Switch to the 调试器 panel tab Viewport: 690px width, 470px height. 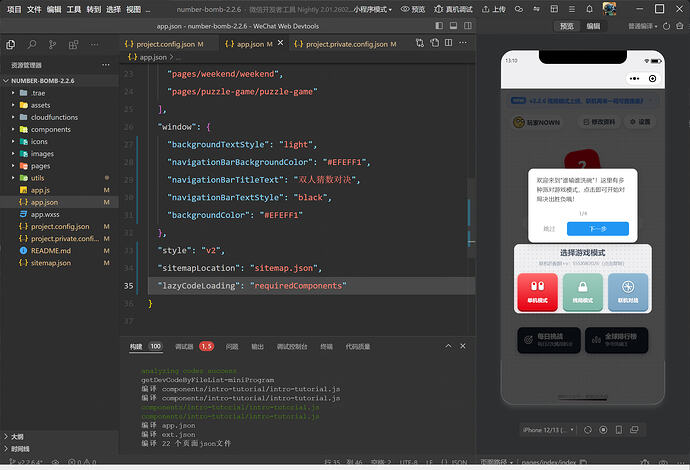tap(184, 346)
